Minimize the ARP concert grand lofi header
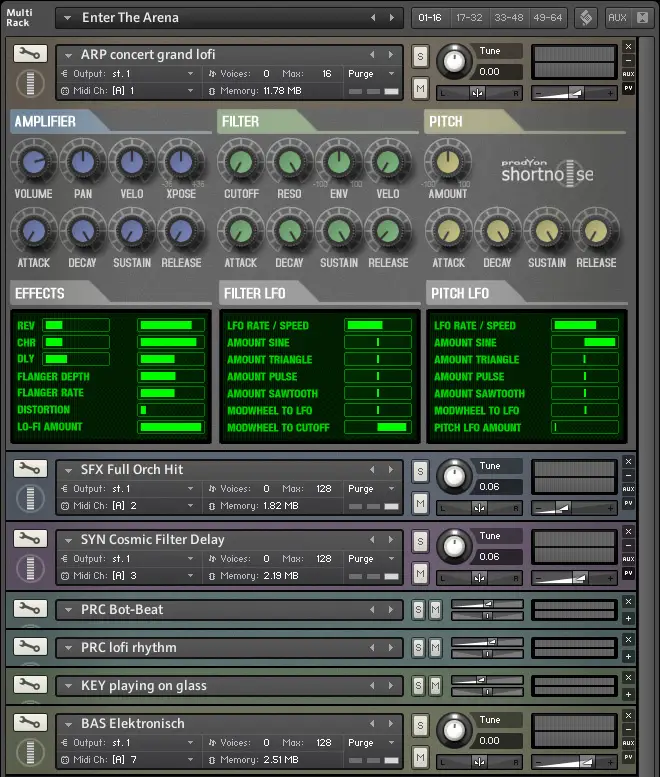 (x=628, y=60)
